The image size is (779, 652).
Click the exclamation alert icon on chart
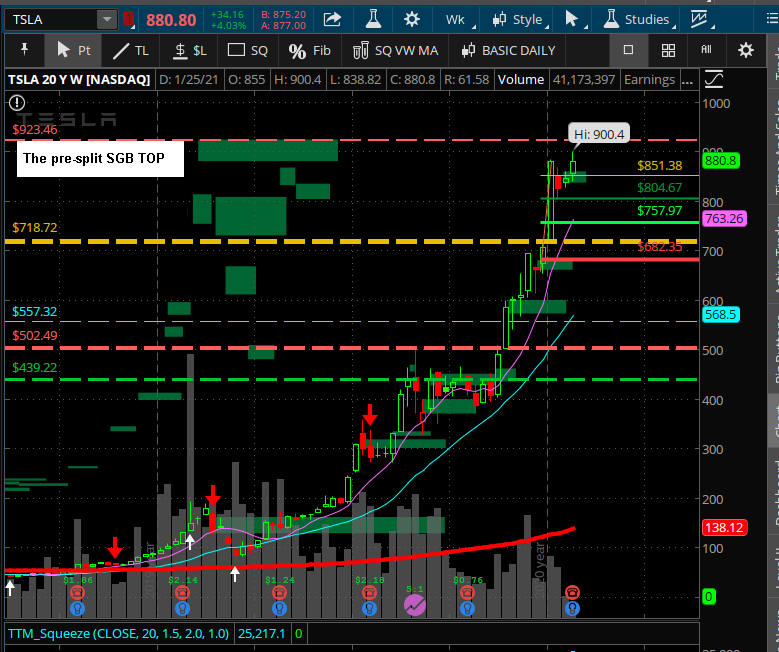(17, 103)
